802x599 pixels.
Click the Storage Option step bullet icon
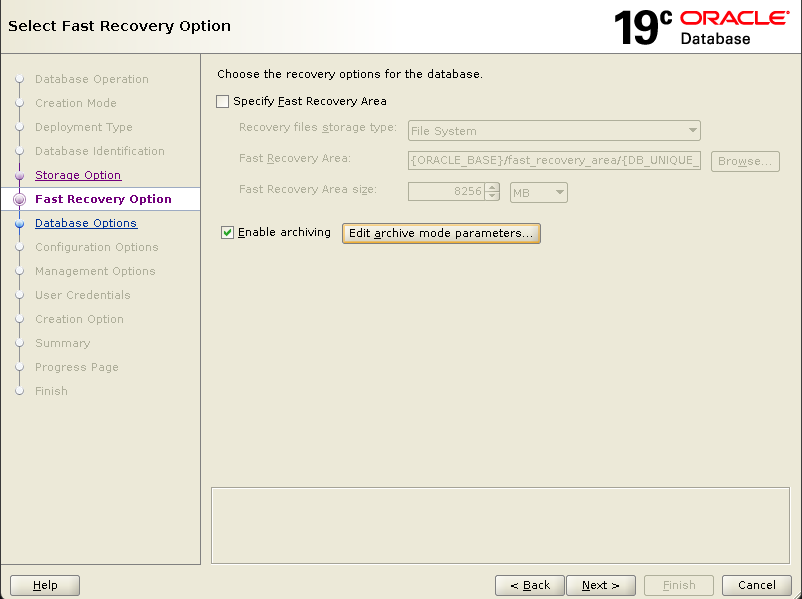click(x=19, y=175)
